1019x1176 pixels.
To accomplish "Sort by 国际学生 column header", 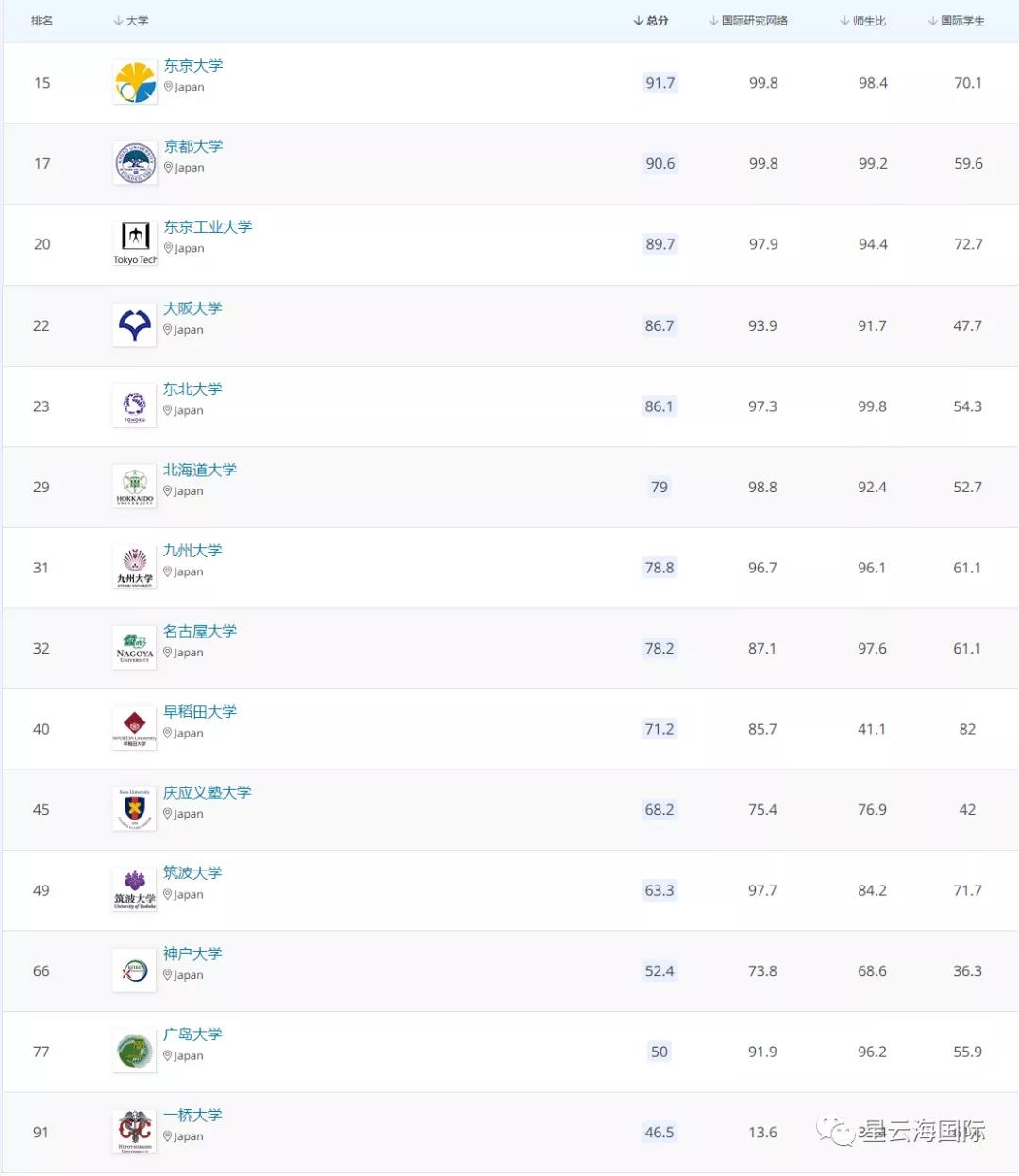I will (x=957, y=21).
